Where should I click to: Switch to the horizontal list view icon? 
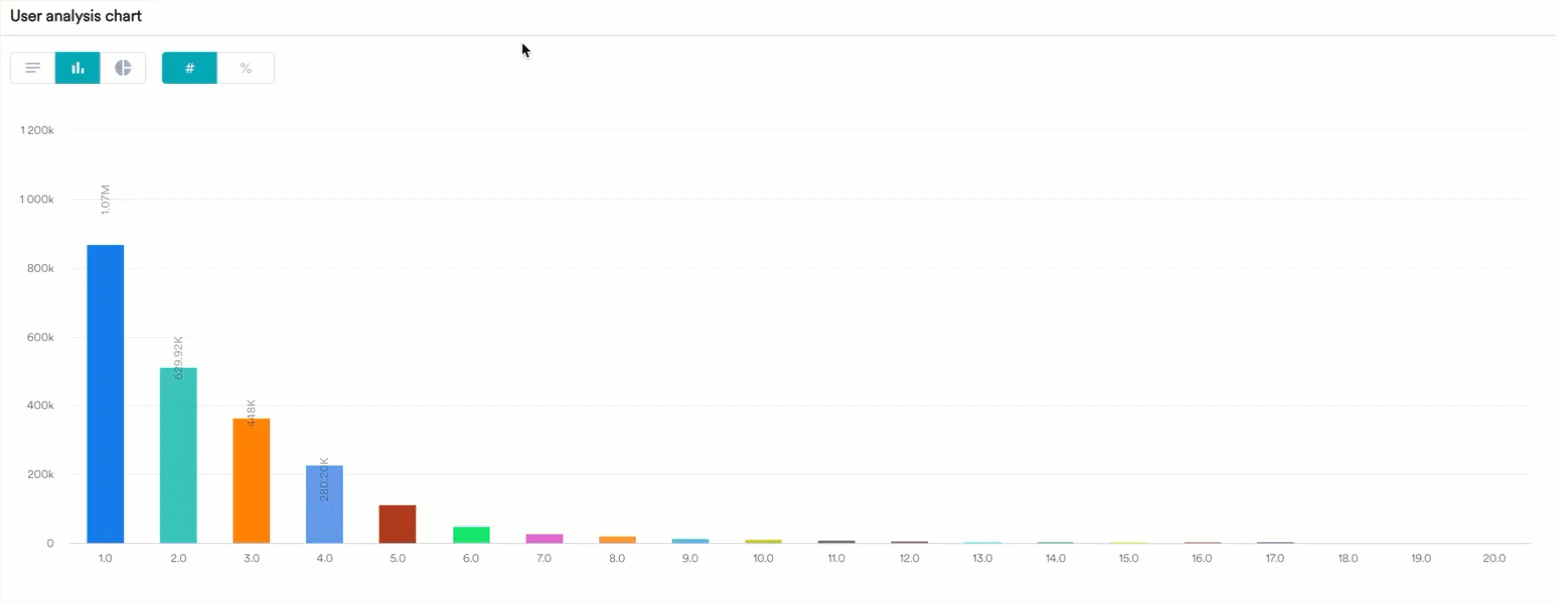[x=33, y=68]
